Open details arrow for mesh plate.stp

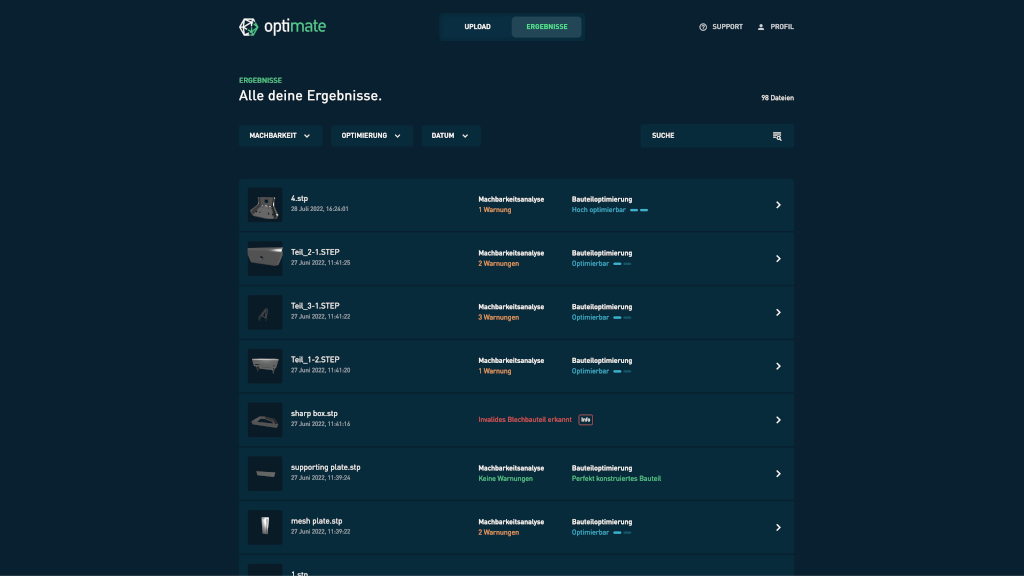point(778,528)
